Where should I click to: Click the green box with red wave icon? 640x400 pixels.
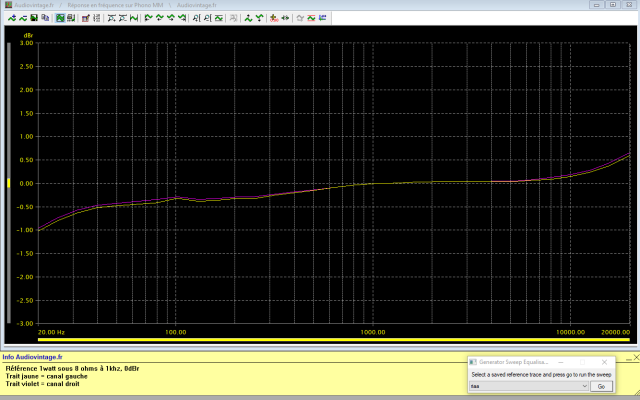coord(219,18)
